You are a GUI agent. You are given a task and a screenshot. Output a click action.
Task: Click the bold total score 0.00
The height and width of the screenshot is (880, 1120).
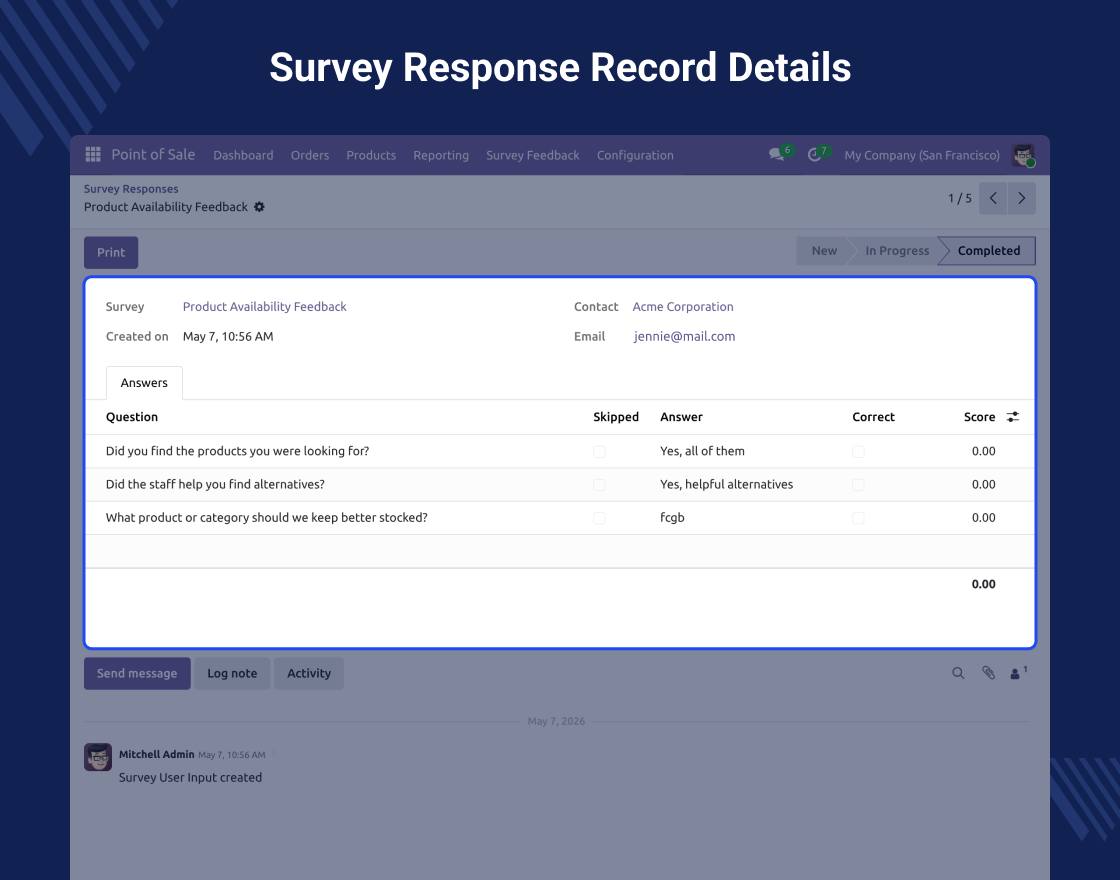[x=983, y=584]
